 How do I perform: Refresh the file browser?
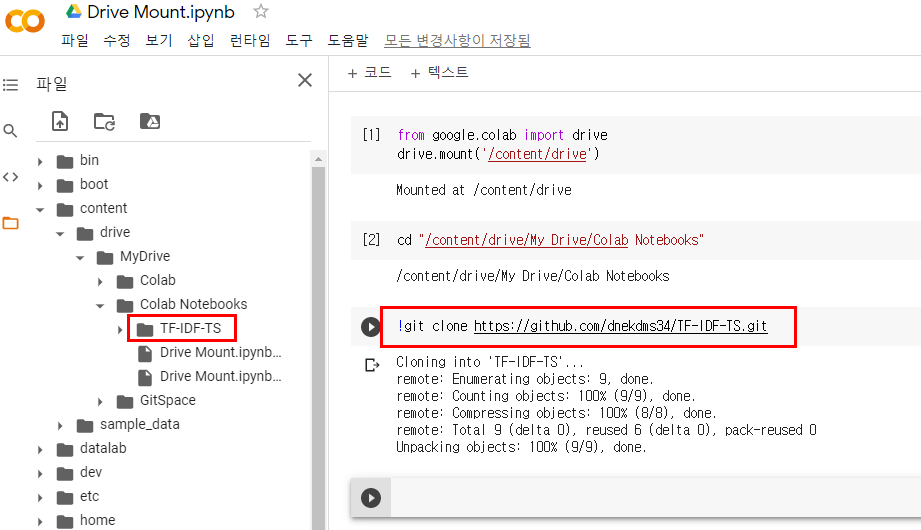pyautogui.click(x=105, y=122)
